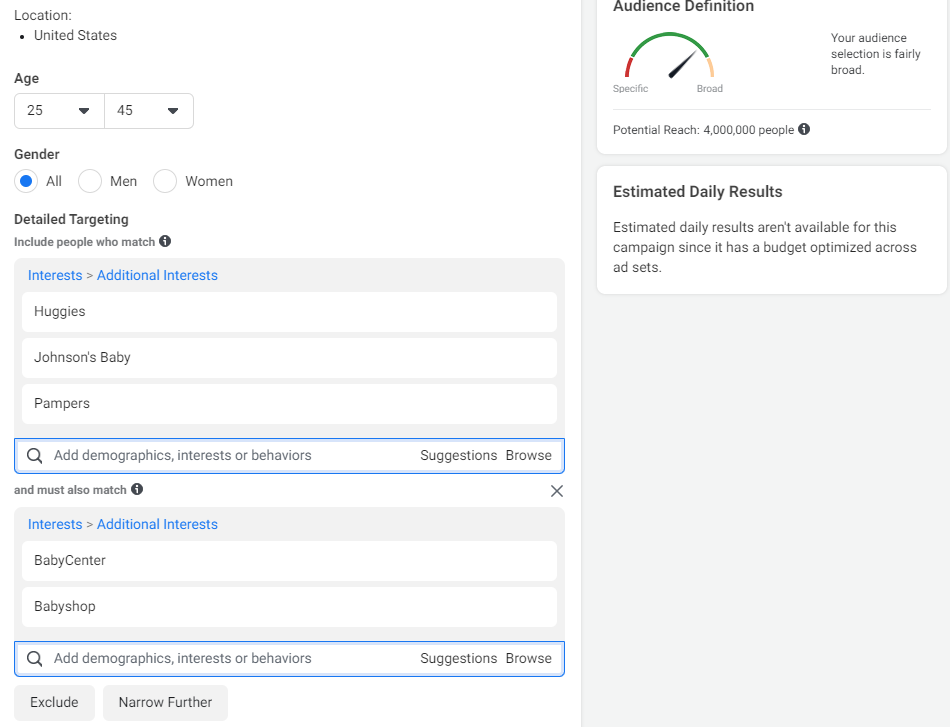Select the Women gender radio button
Image resolution: width=950 pixels, height=727 pixels.
click(165, 181)
